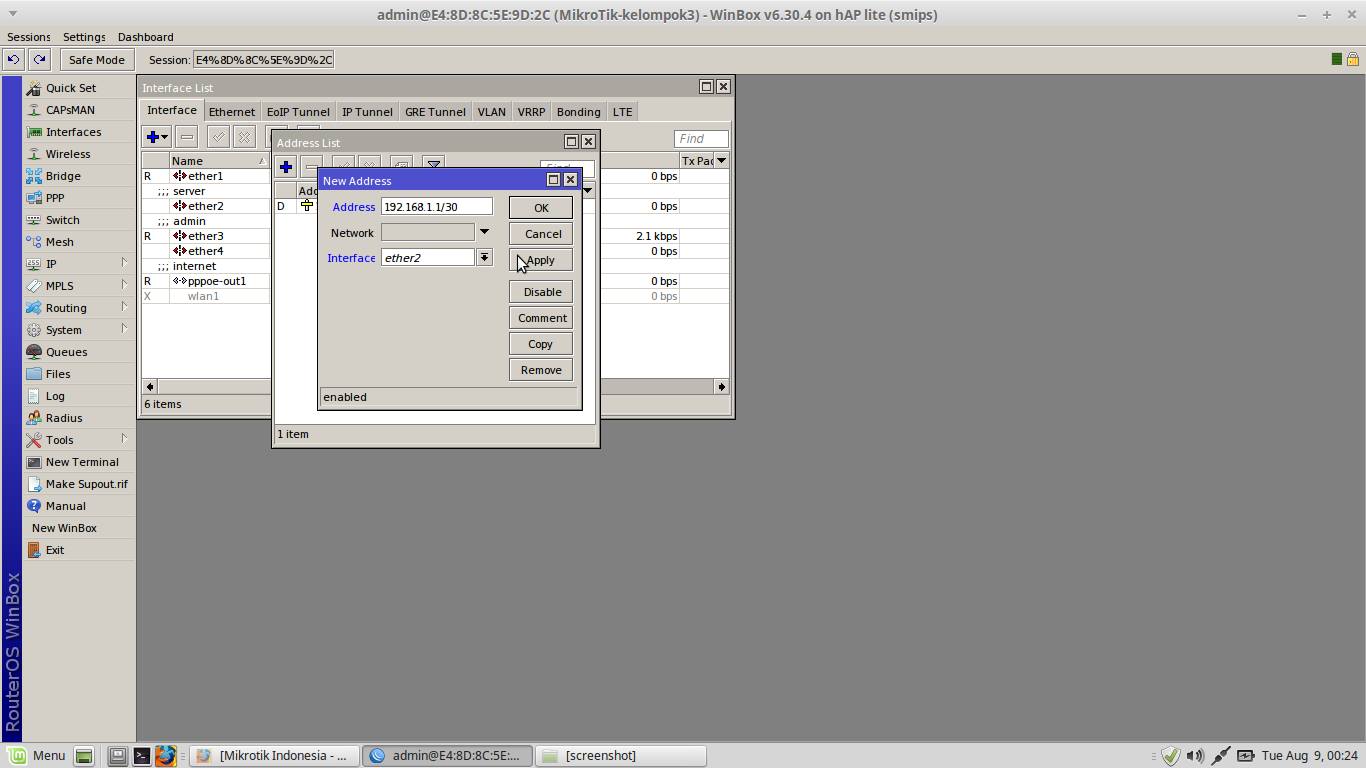Click the Session field

263,59
